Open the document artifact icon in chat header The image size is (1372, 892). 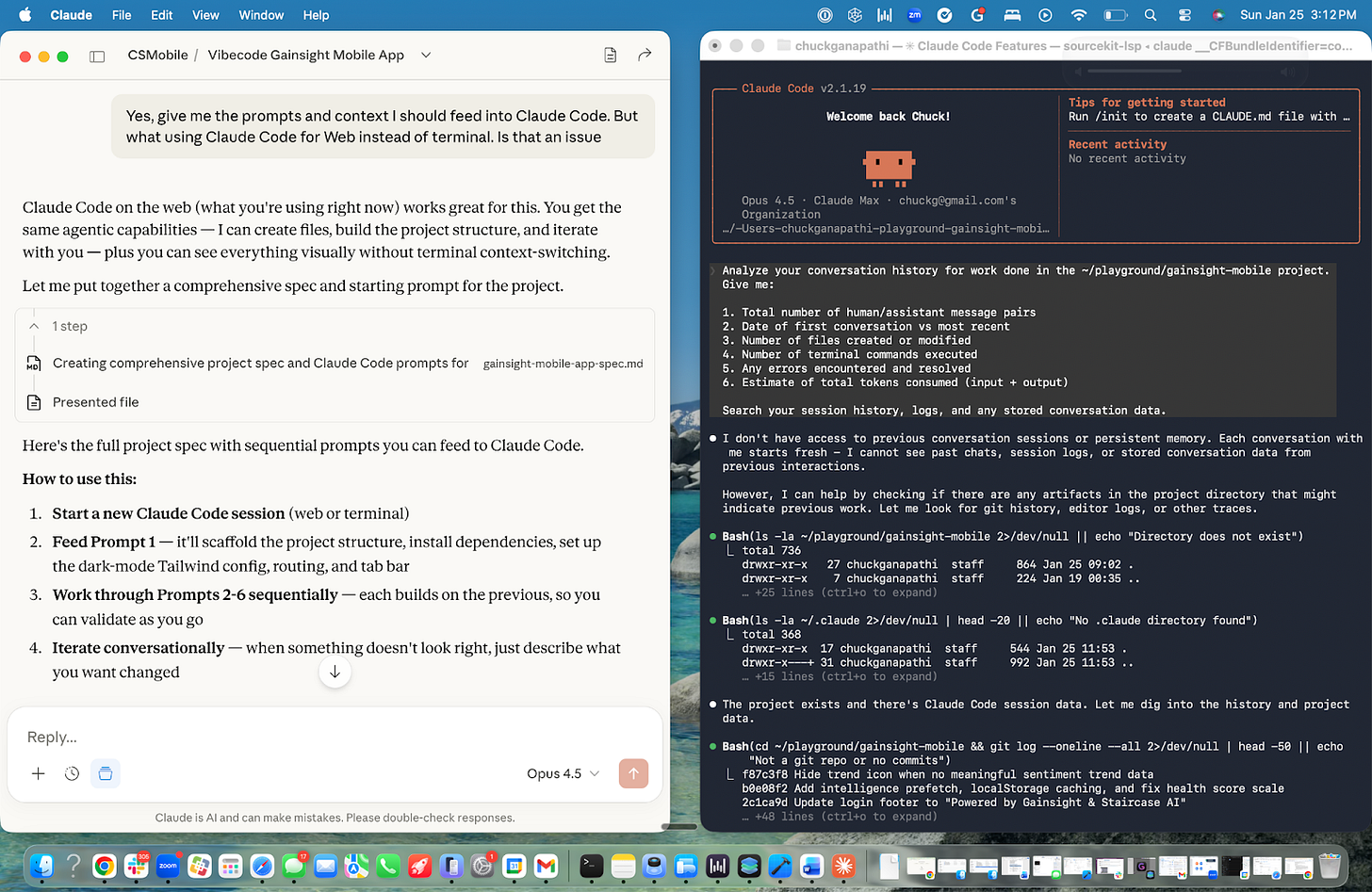click(611, 56)
